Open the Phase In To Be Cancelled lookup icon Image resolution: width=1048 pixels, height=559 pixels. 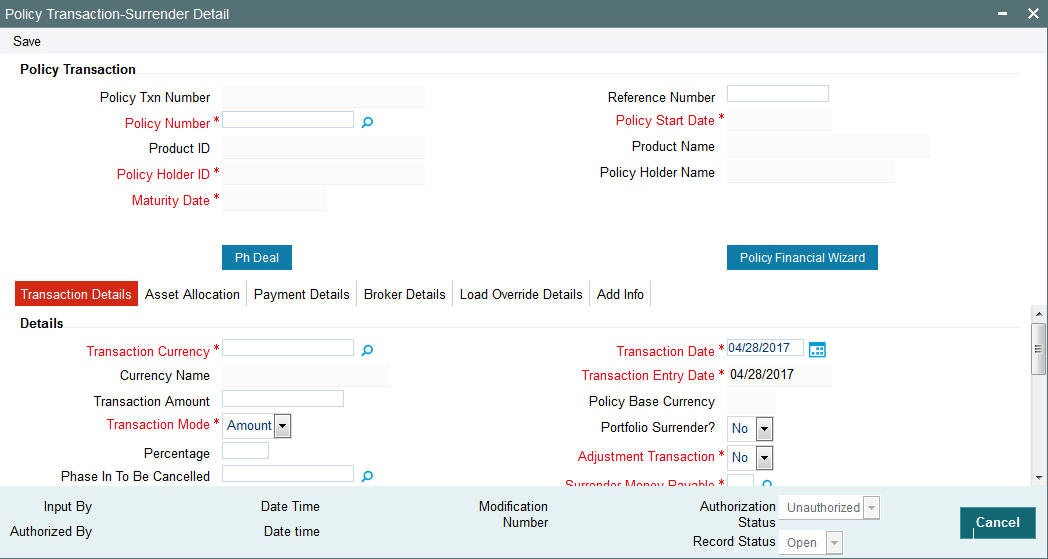(367, 476)
